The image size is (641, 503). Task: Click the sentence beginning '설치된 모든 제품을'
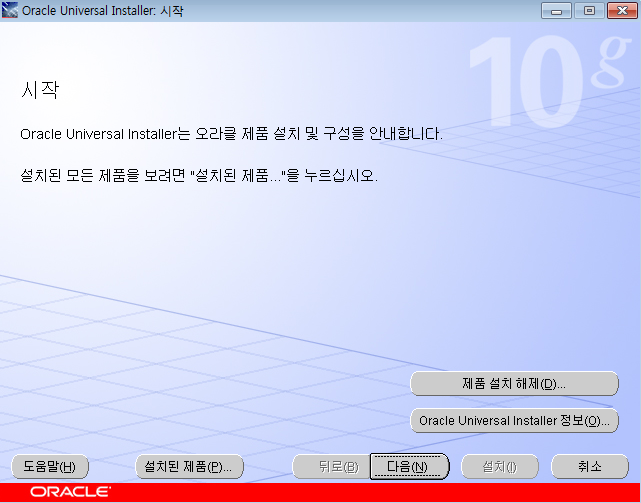coord(199,176)
